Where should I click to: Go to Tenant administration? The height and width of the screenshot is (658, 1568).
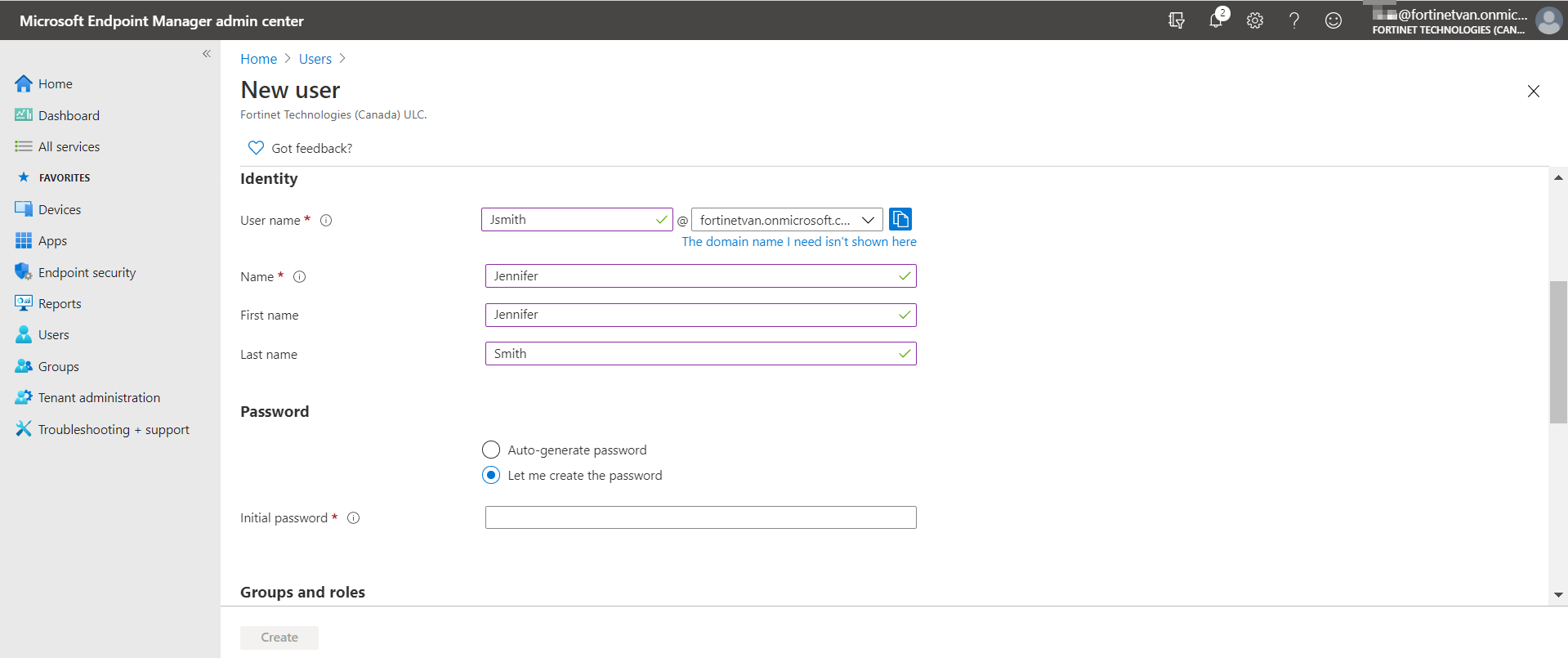(x=99, y=398)
